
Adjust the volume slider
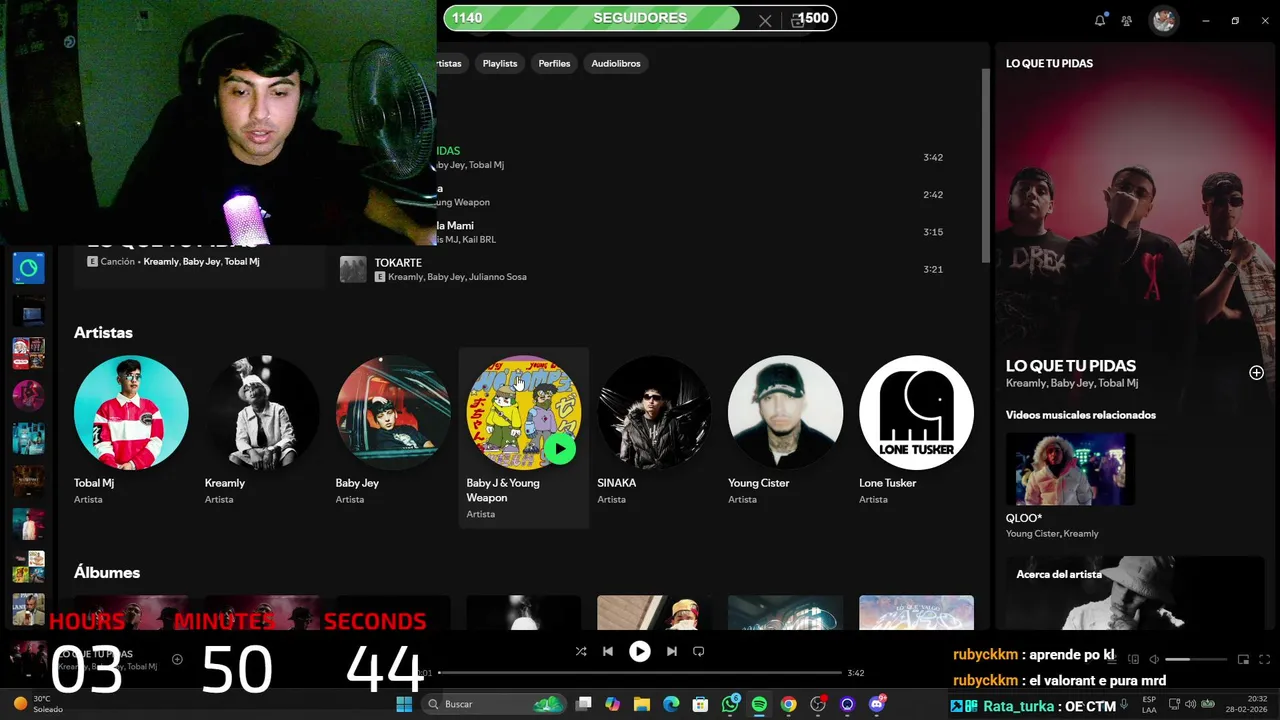[1196, 659]
